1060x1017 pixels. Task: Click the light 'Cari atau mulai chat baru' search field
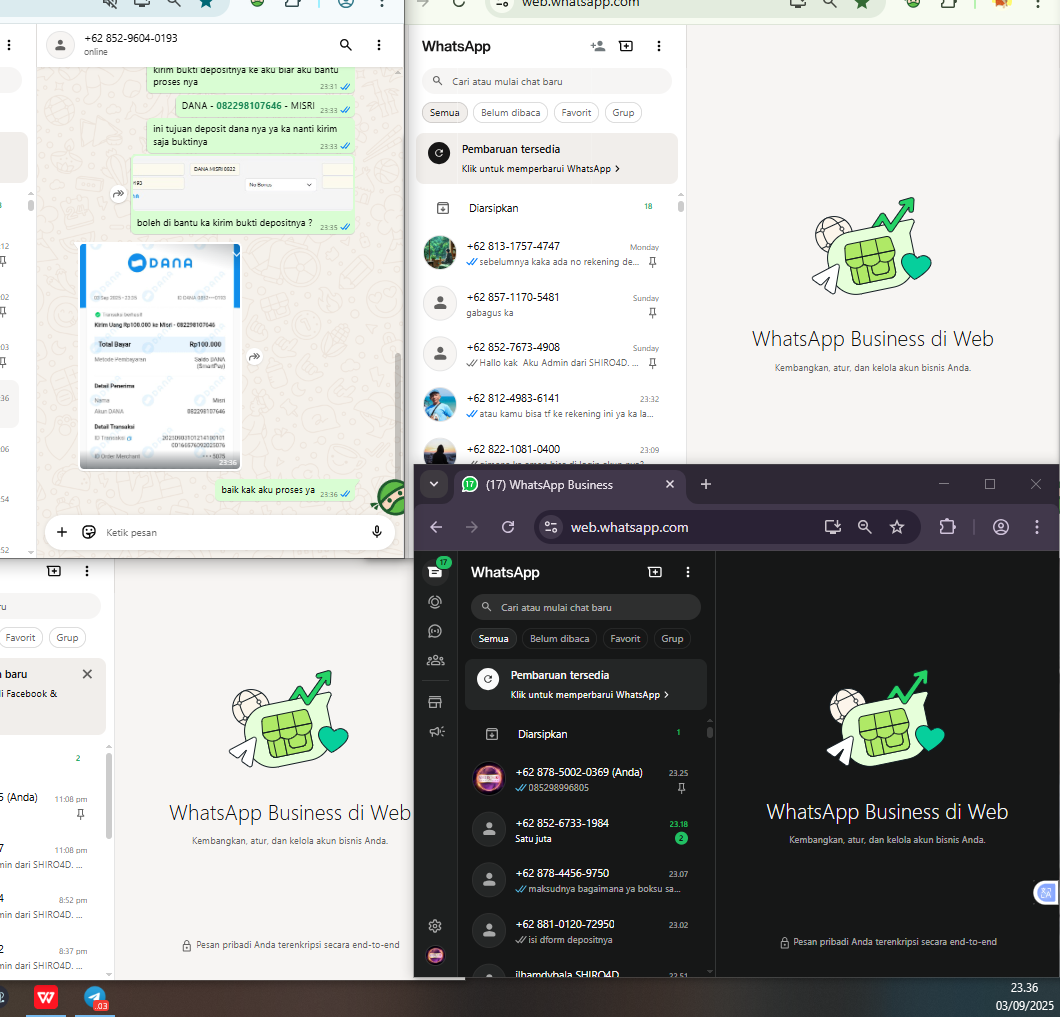tap(547, 81)
